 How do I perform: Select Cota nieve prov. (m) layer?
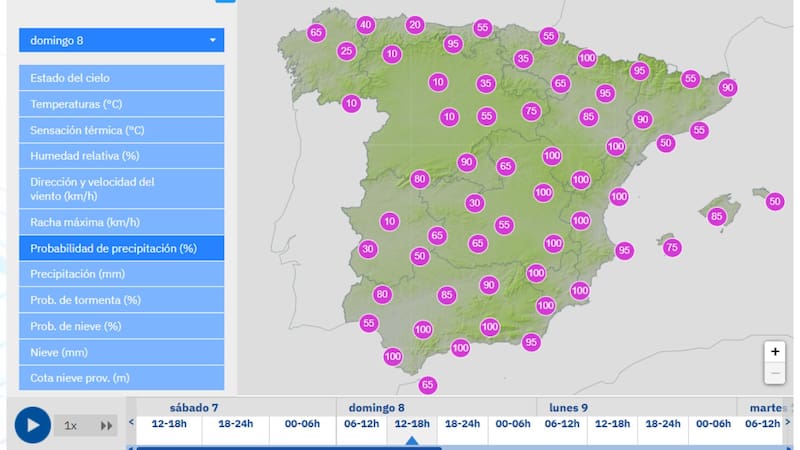pos(121,378)
